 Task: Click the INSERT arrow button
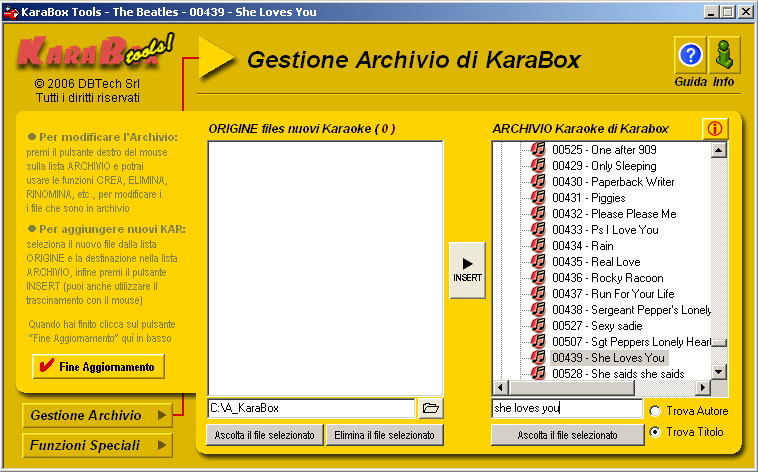coord(467,270)
